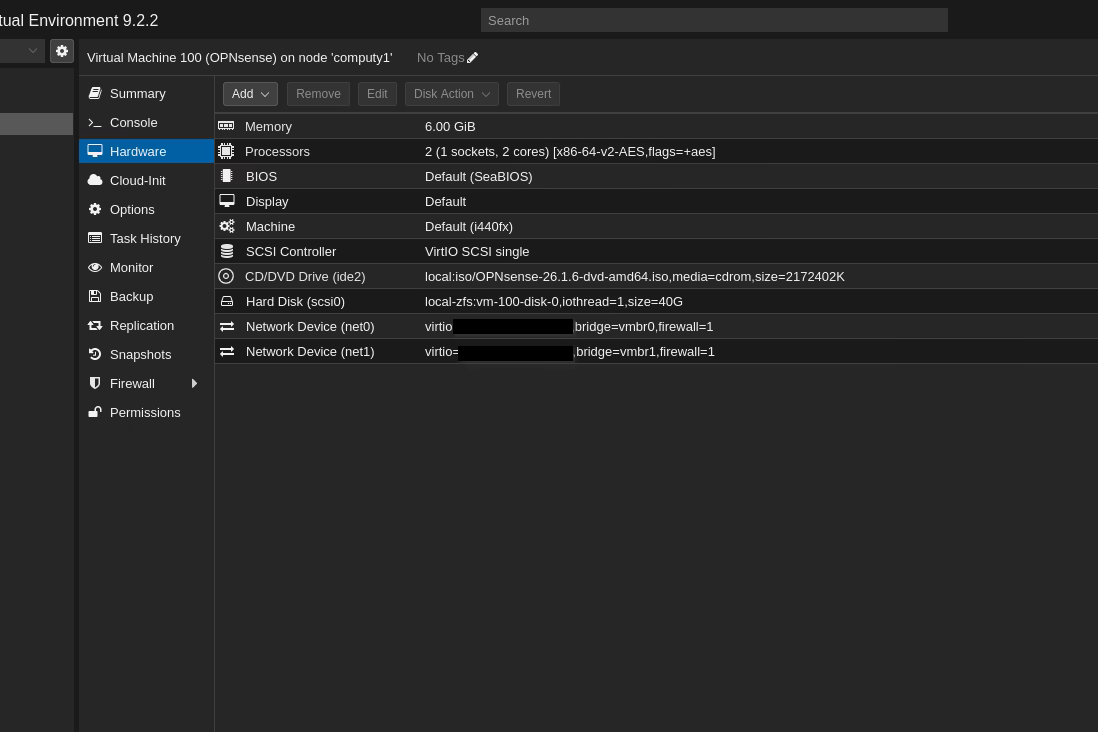The height and width of the screenshot is (732, 1098).
Task: Click the BIOS chip icon
Action: pyautogui.click(x=226, y=176)
